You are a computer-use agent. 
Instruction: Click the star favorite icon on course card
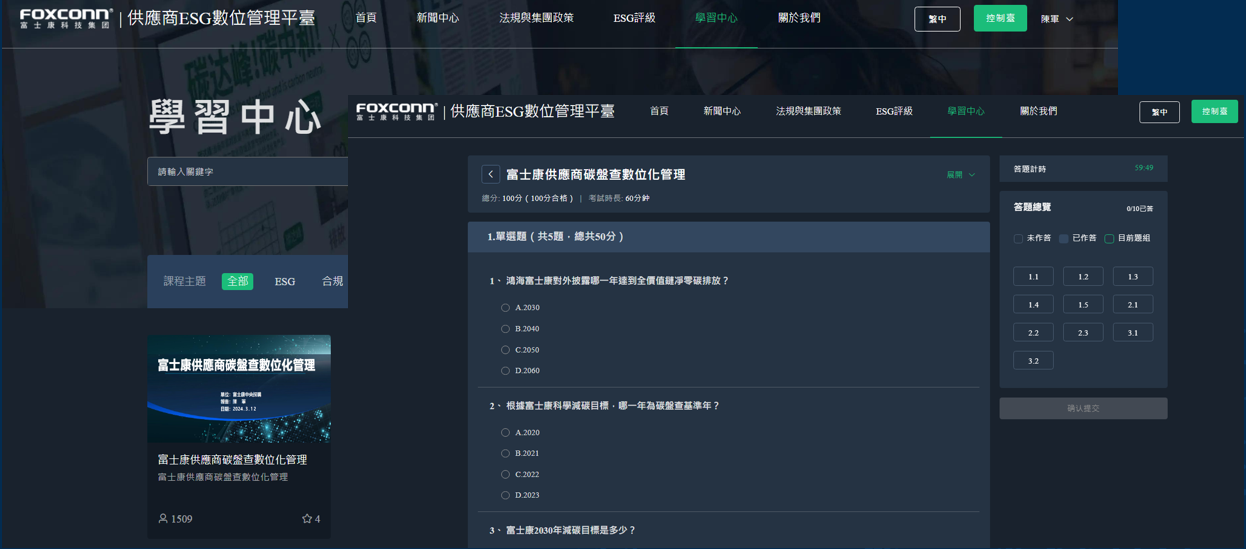coord(307,519)
